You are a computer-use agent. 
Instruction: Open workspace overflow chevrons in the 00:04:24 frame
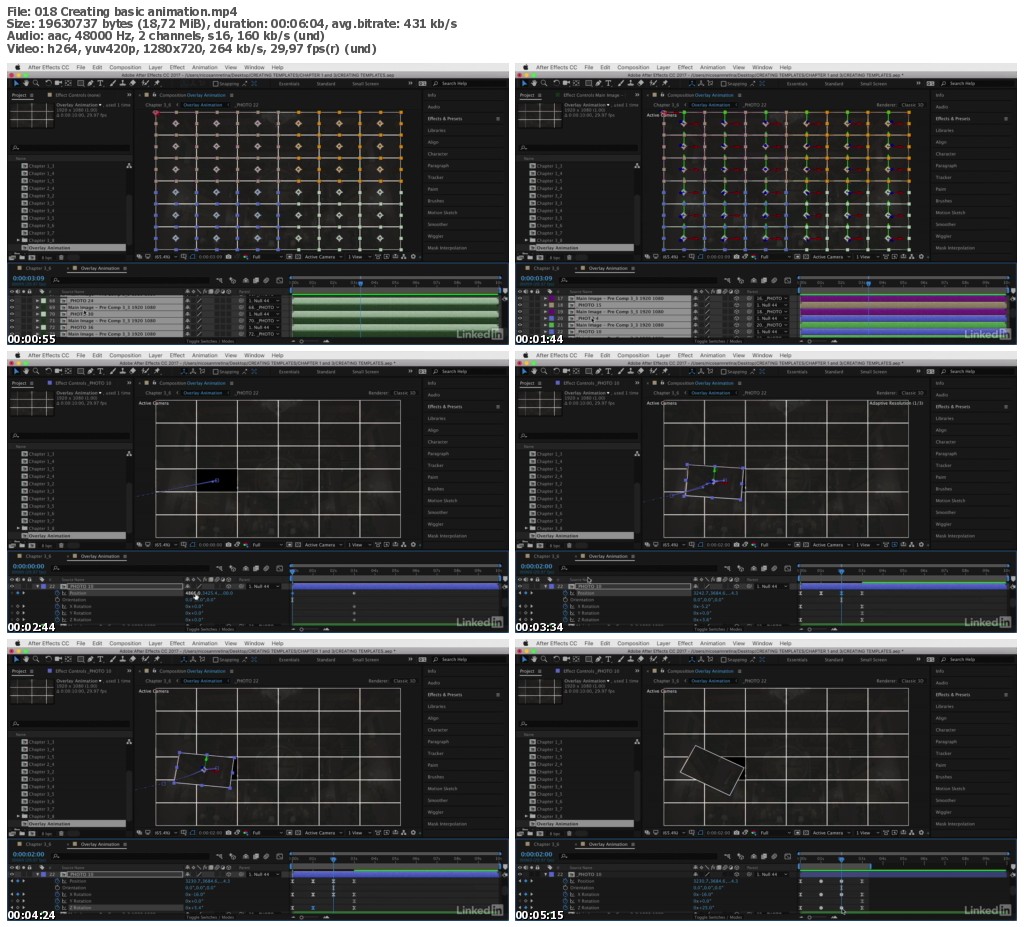coord(410,660)
